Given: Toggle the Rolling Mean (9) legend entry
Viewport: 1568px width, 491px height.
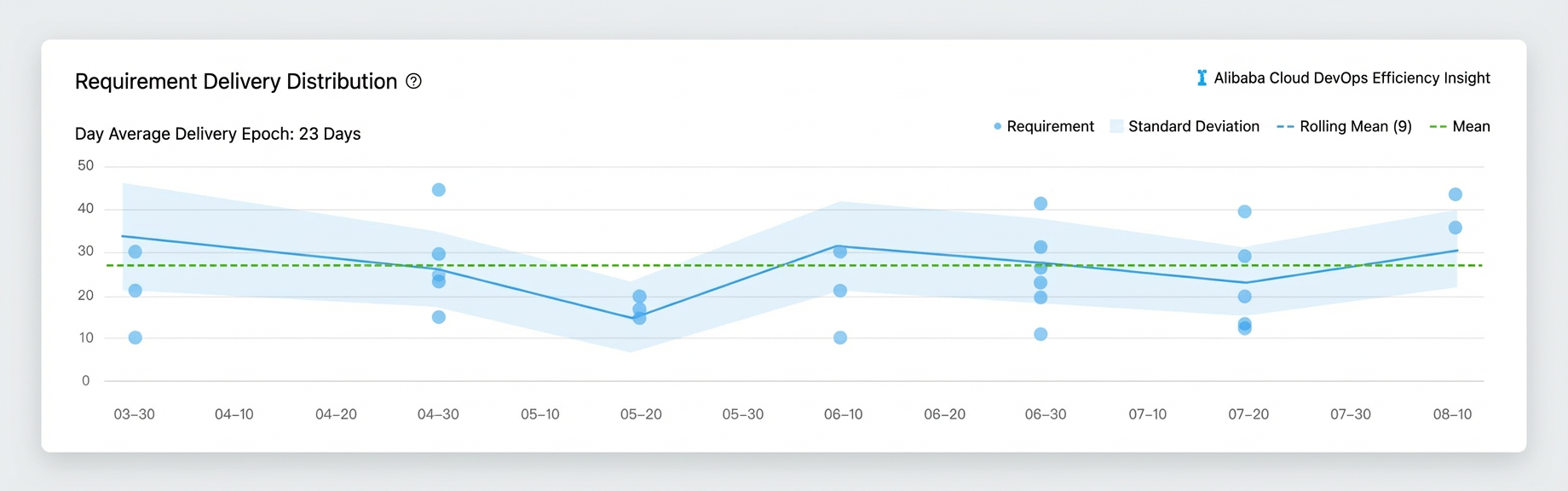Looking at the screenshot, I should 1344,126.
